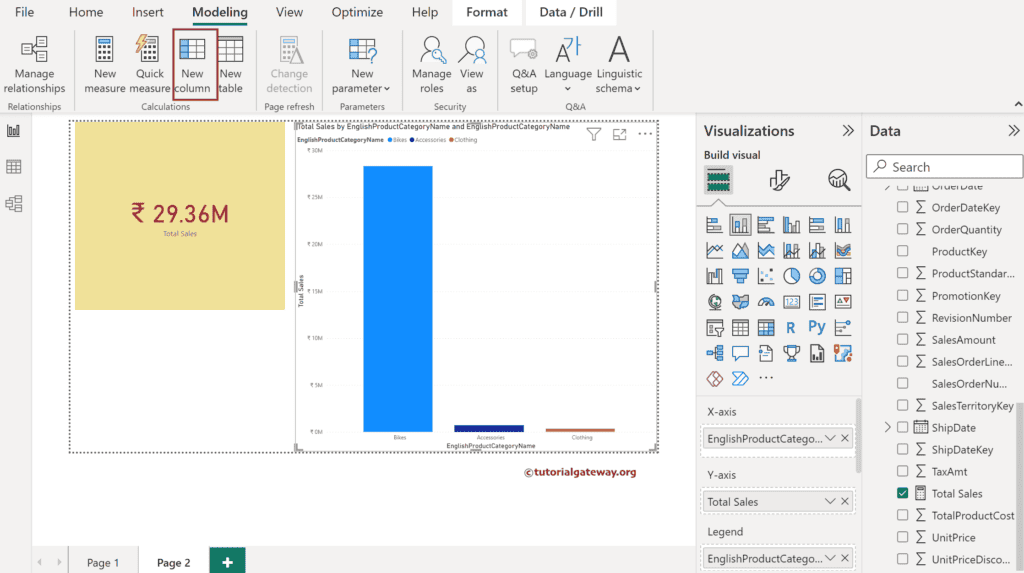The width and height of the screenshot is (1024, 573).
Task: Open the Optimize ribbon tab
Action: 357,12
